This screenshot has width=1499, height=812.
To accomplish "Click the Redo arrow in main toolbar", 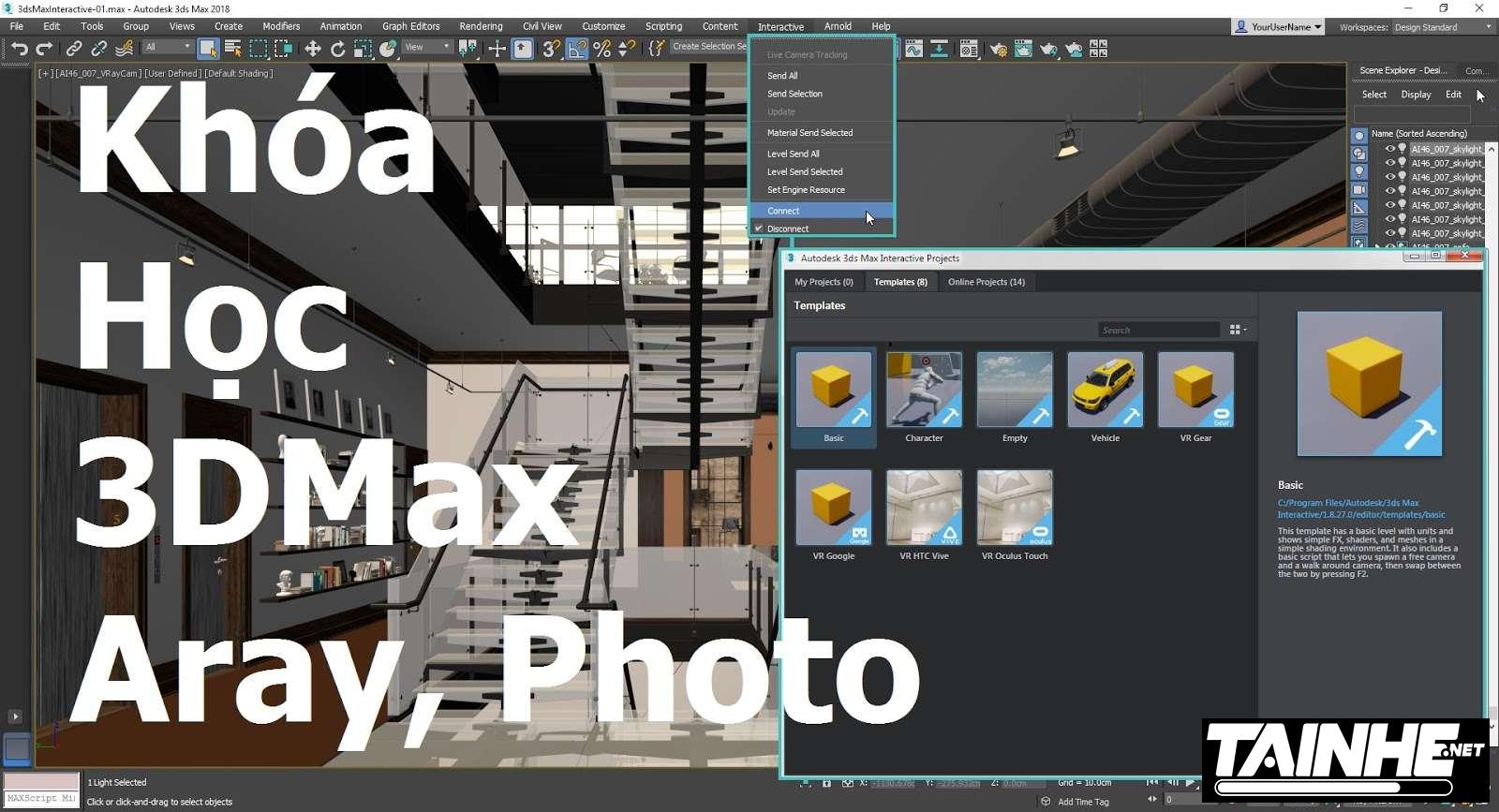I will [x=44, y=48].
